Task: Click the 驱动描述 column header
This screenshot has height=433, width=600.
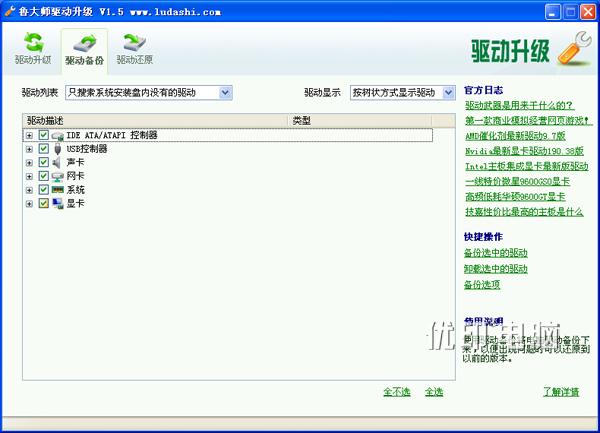Action: pos(155,121)
